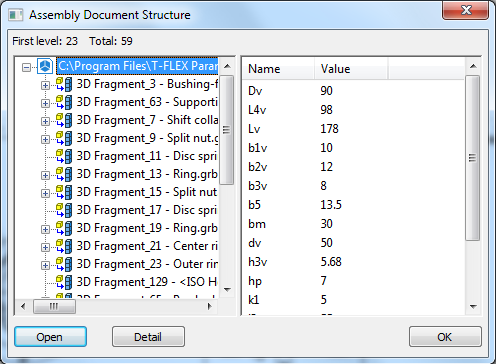Click the tree scroll down arrow
Viewport: 496px width, 364px height.
[x=227, y=289]
